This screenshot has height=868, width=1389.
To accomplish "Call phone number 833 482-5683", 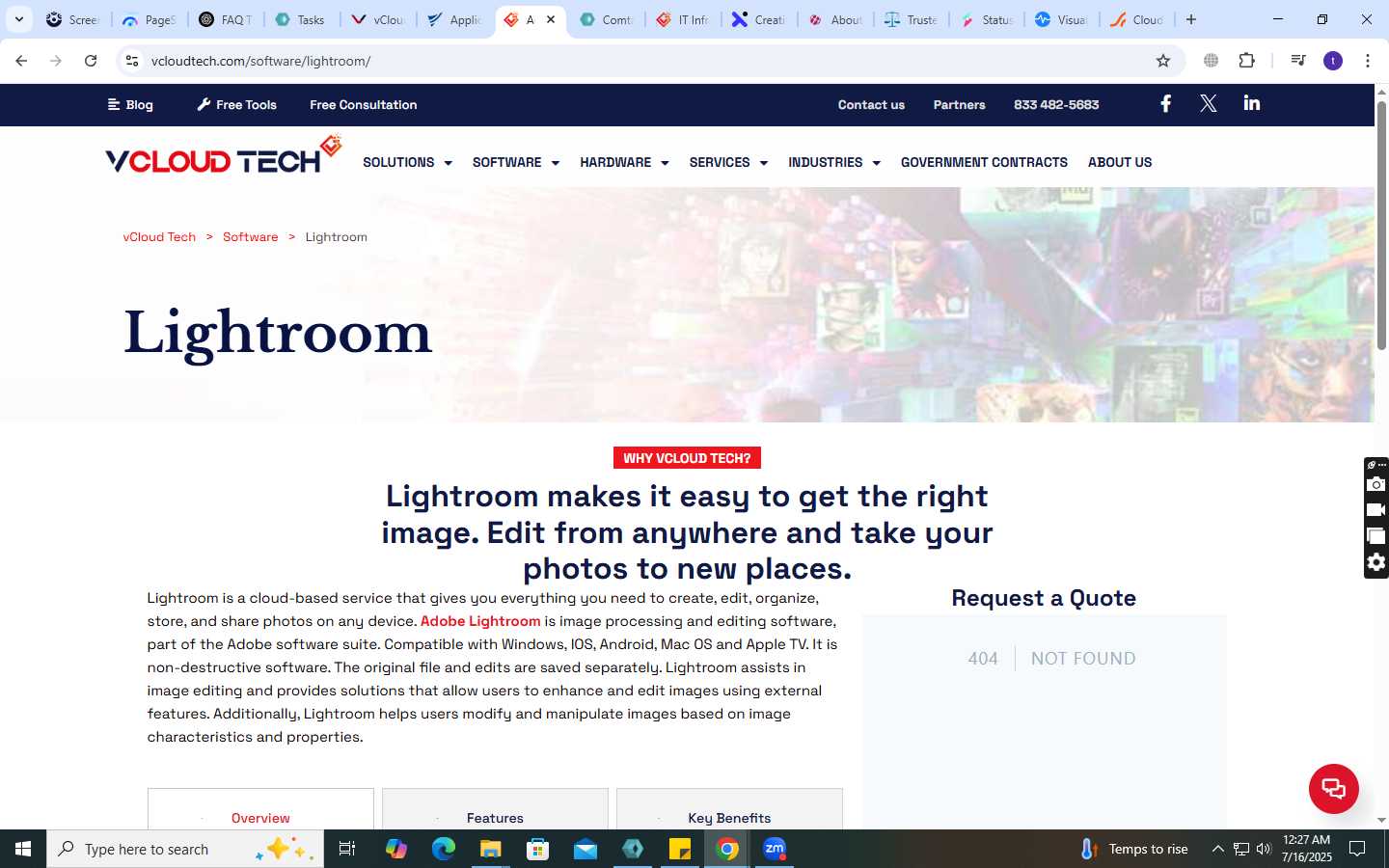I will 1056,104.
